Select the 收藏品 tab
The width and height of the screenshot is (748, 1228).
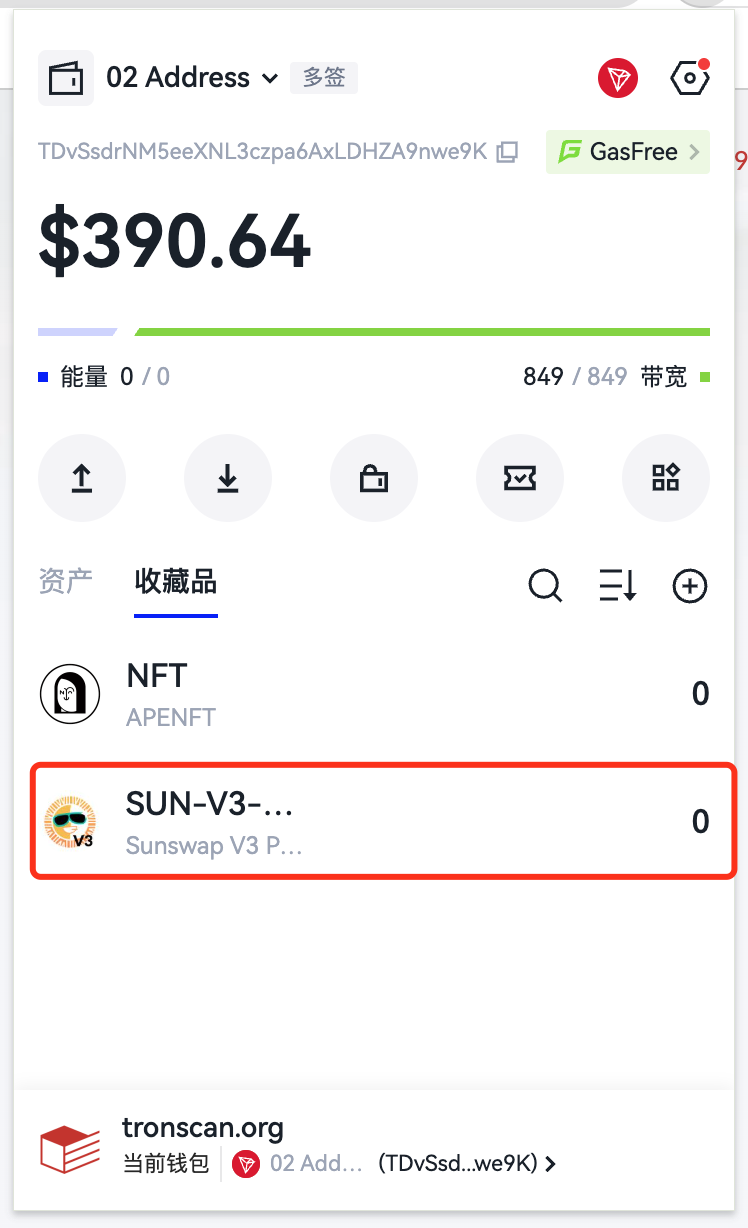[x=176, y=582]
